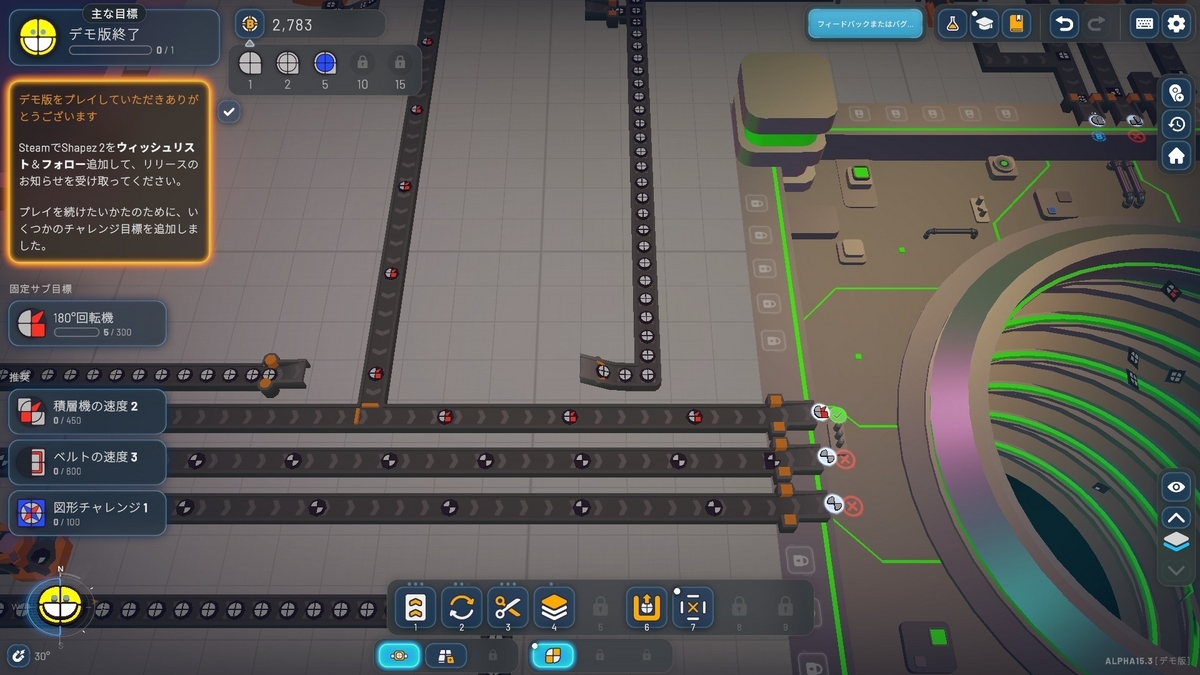Open 図形チャレンジ 1 recommendation

point(88,513)
